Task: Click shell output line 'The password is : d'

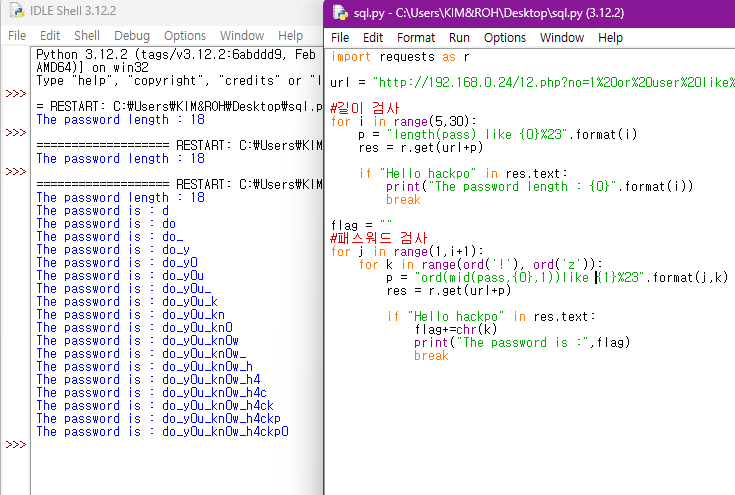Action: coord(103,211)
